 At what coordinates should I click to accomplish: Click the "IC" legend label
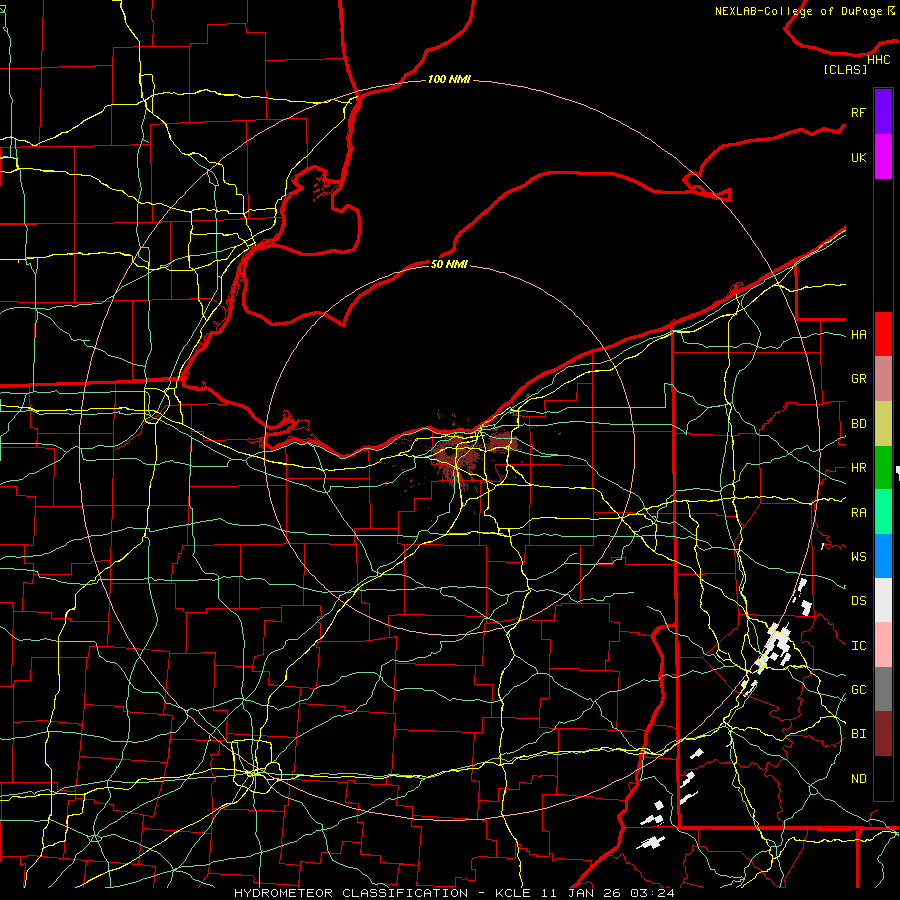859,646
